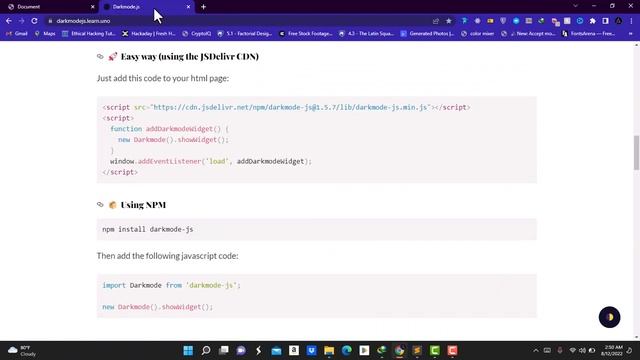Switch to the Document tab
Screen dimensions: 640x360
[x=49, y=7]
